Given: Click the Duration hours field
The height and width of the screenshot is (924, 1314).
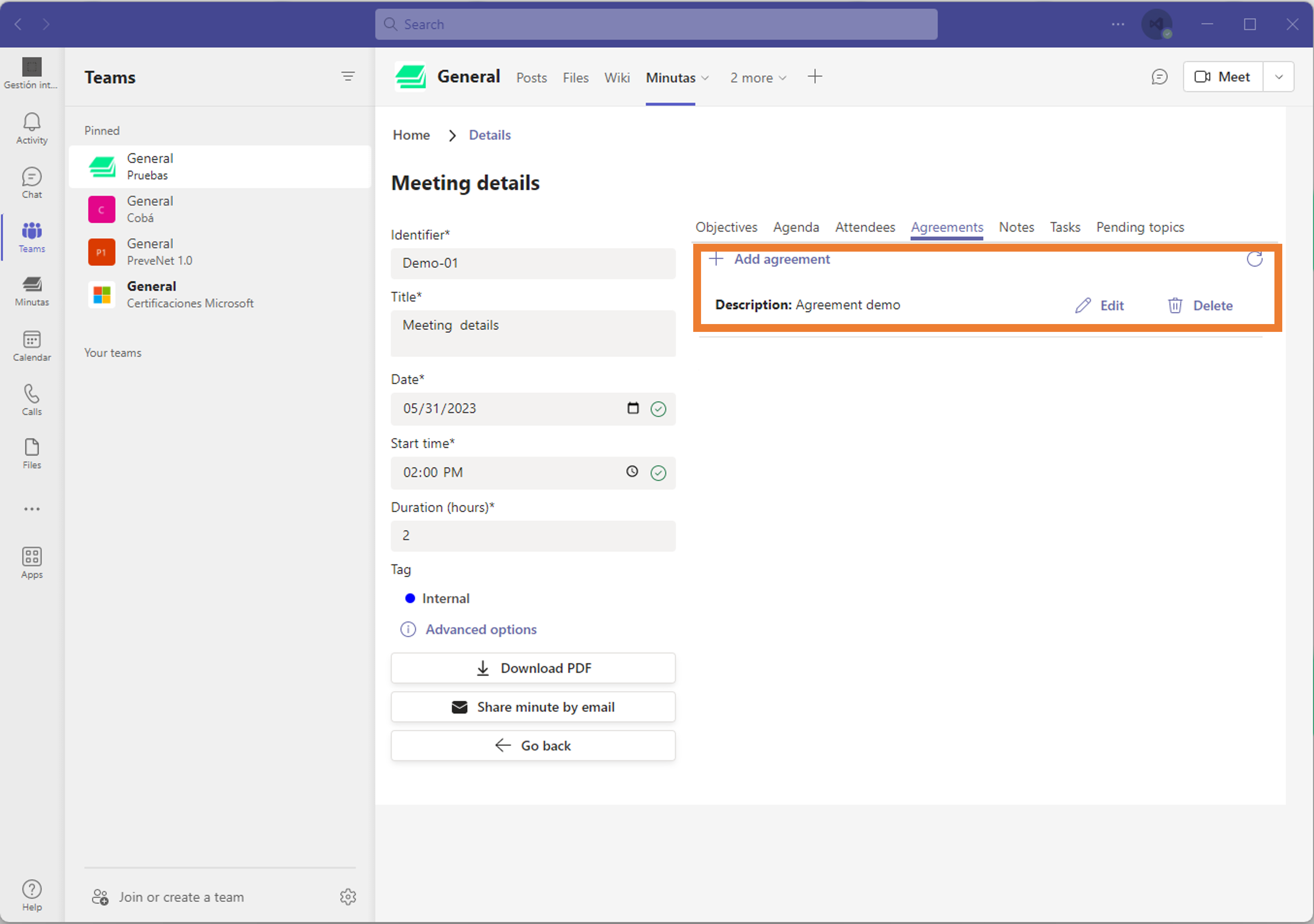Looking at the screenshot, I should point(533,536).
